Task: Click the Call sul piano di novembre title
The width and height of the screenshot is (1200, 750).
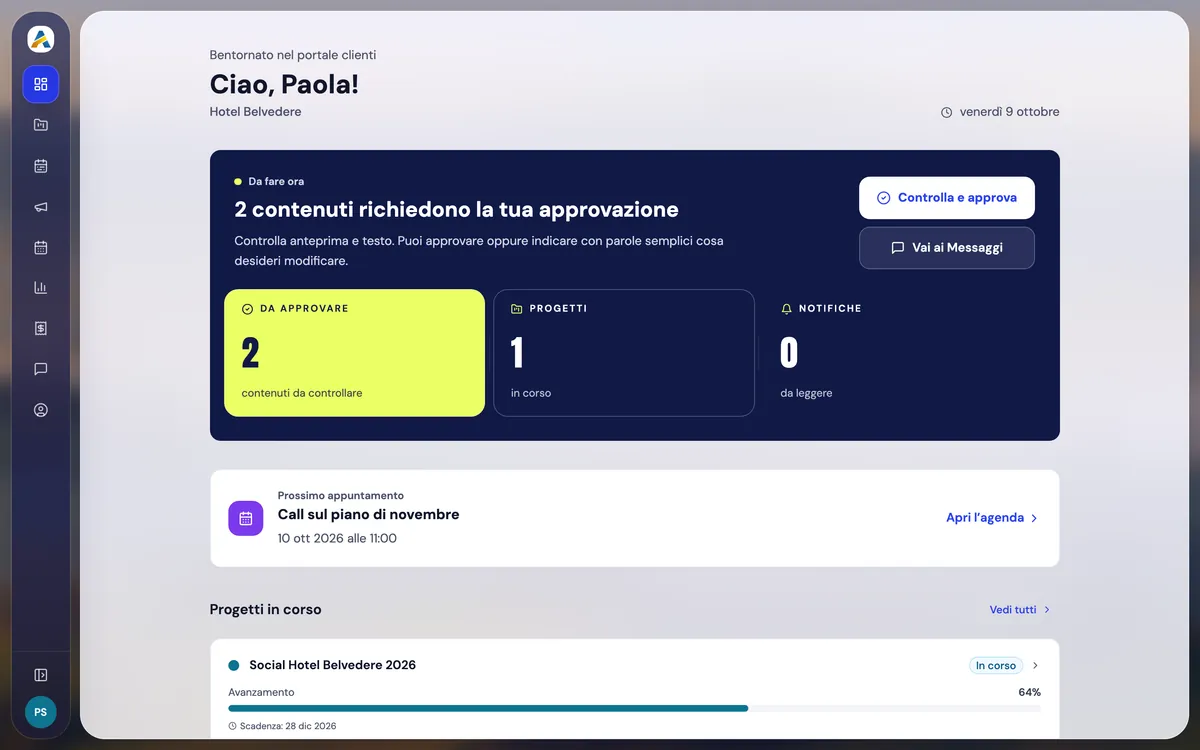Action: 368,514
